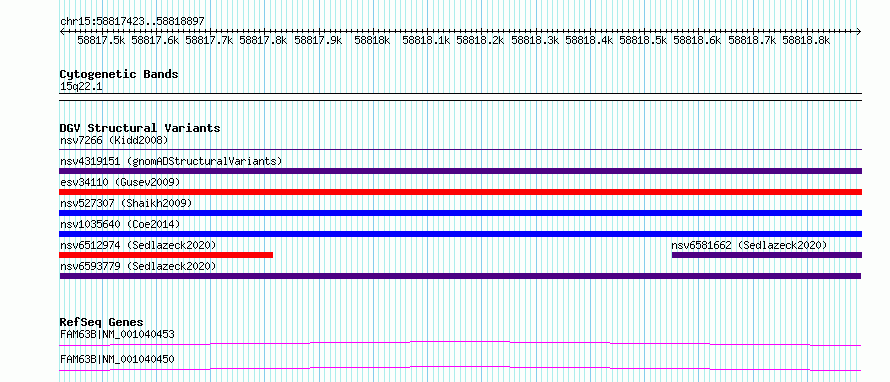
Task: Select variant label nsv6593779 (Sedlazeck2020)
Action: point(138,266)
